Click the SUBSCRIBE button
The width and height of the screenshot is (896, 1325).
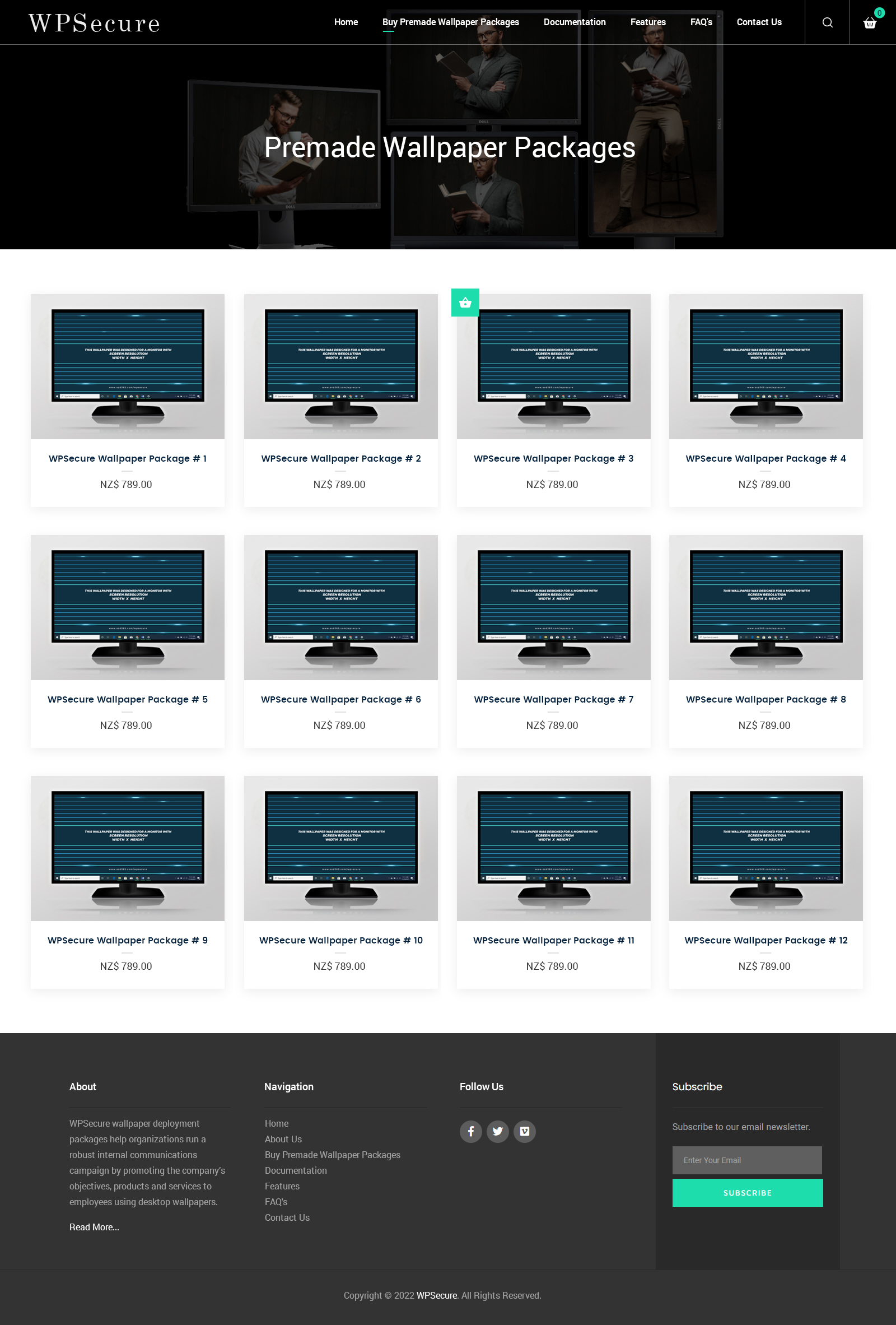[748, 1193]
